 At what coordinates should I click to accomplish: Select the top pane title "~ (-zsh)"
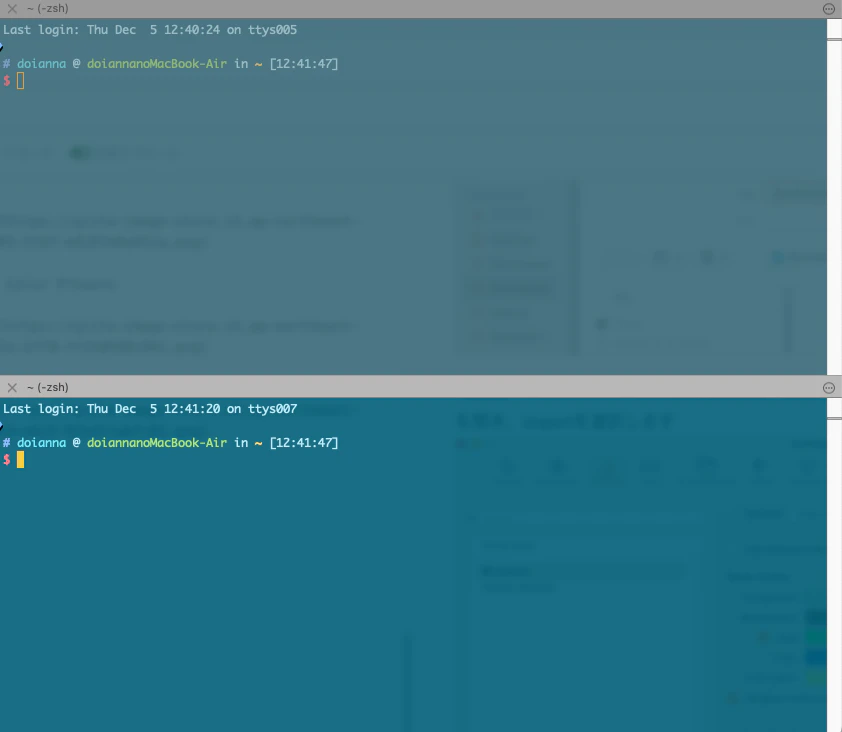coord(48,9)
